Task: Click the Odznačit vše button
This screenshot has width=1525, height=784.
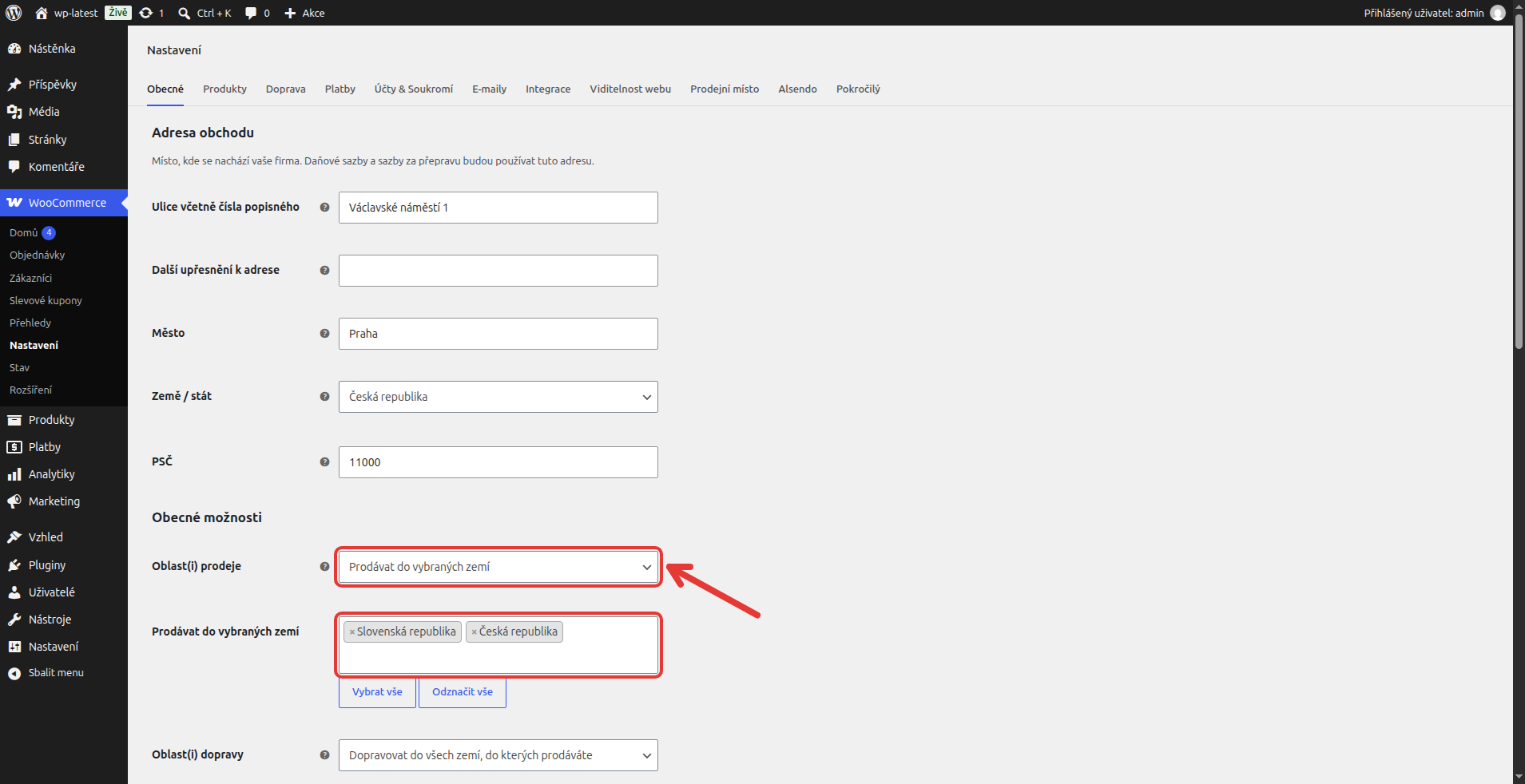Action: click(x=463, y=692)
